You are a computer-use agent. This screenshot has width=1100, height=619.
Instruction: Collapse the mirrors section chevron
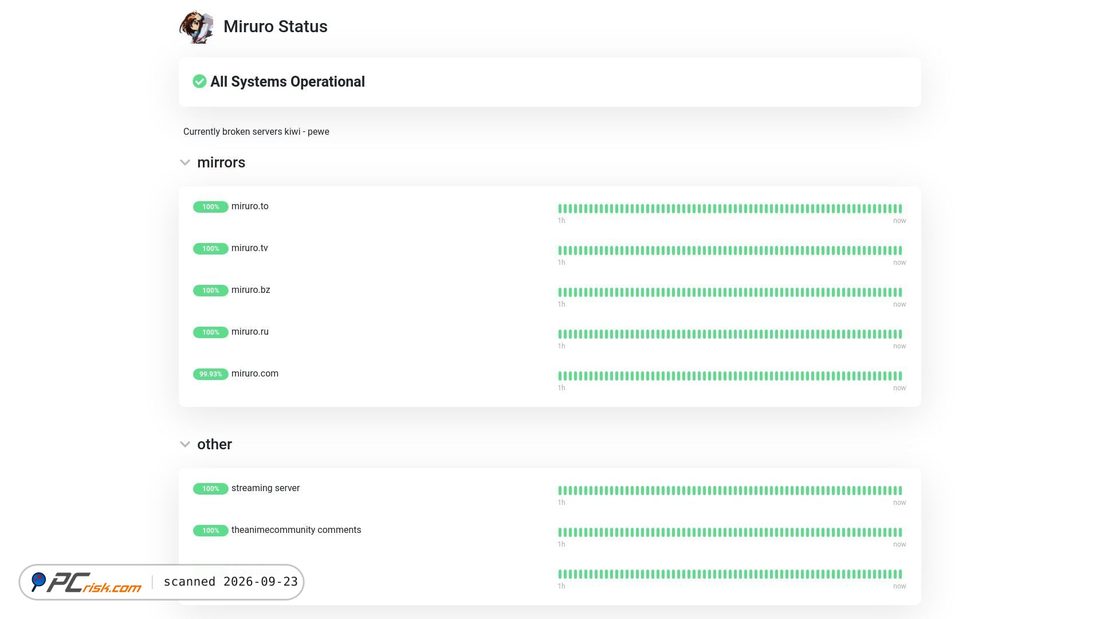[x=185, y=163]
